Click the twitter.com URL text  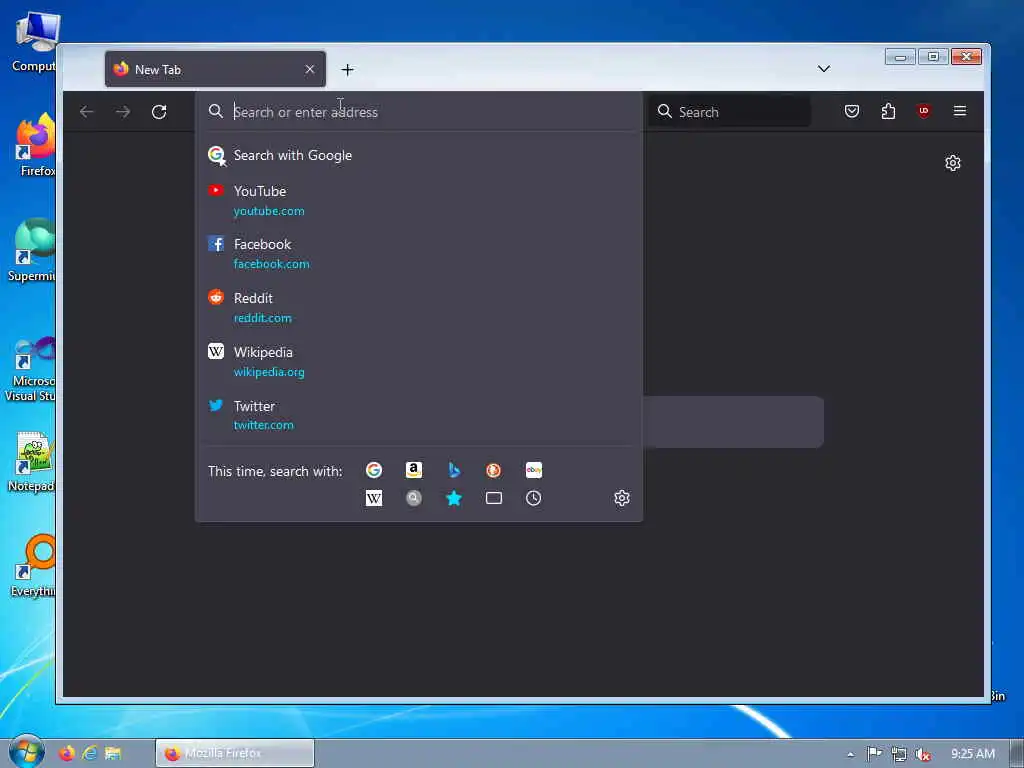[264, 425]
